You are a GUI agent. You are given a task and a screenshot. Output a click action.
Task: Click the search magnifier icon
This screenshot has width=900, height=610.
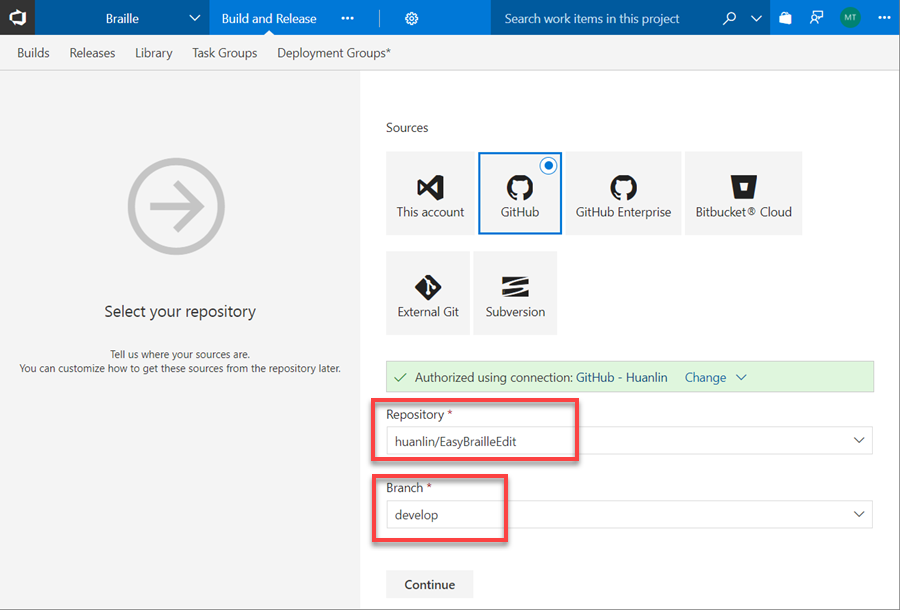[729, 18]
